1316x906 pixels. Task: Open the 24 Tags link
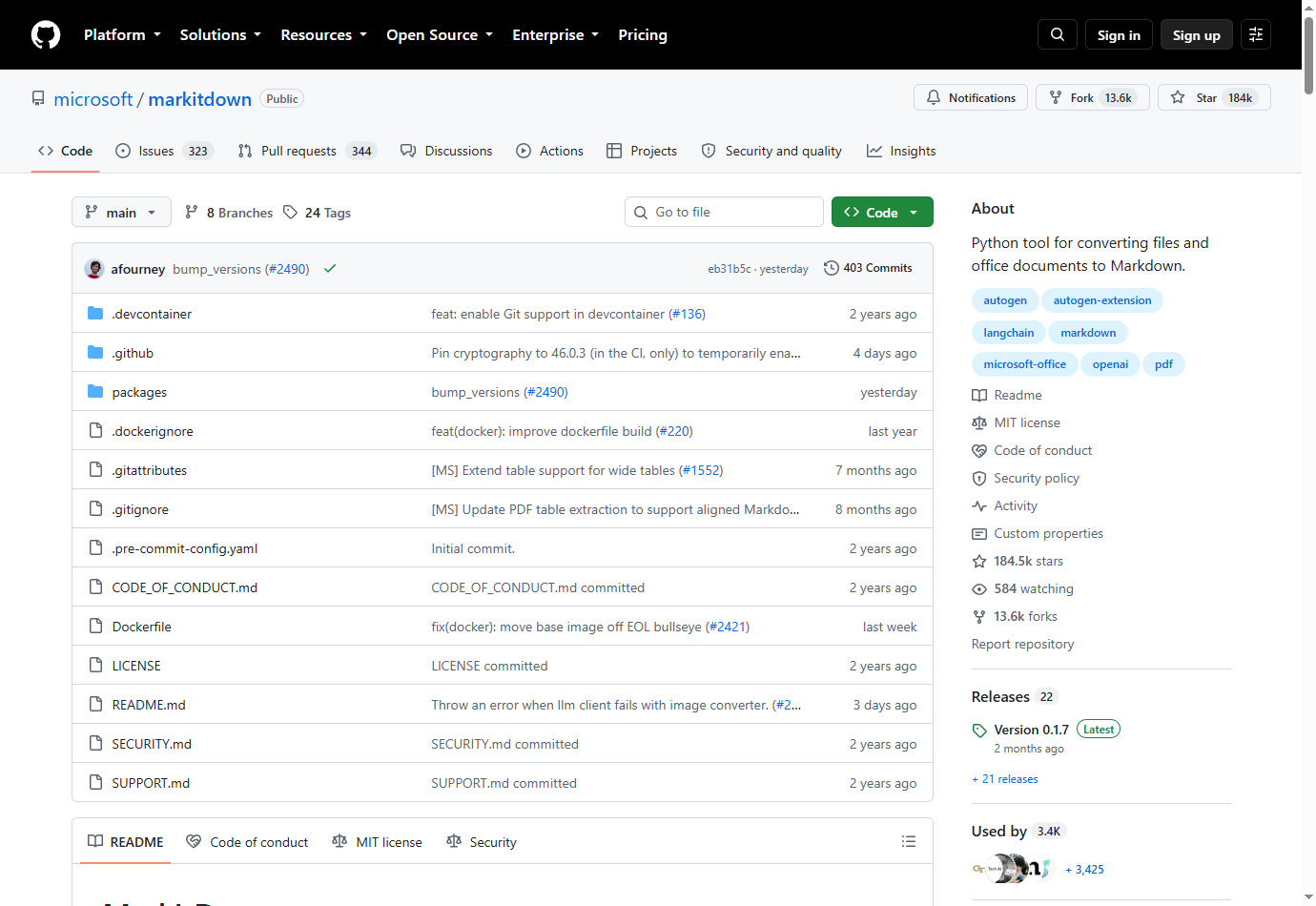(317, 213)
